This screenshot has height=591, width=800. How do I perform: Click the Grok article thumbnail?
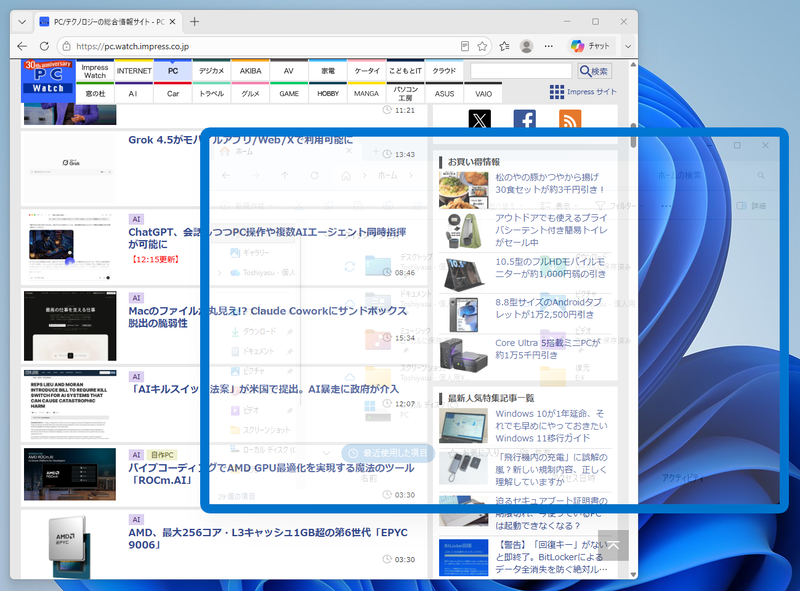tap(70, 168)
